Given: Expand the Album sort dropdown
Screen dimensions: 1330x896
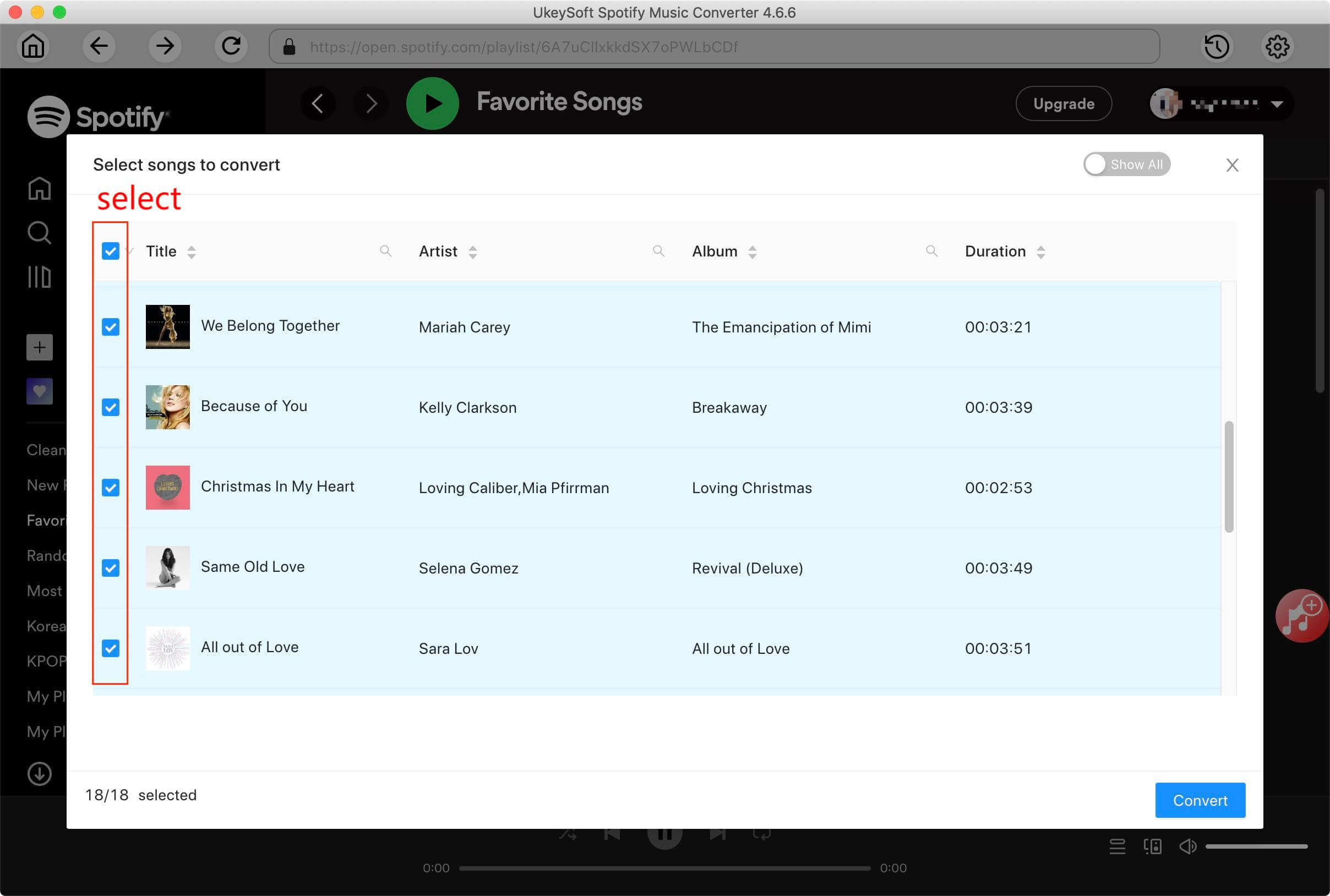Looking at the screenshot, I should pos(751,251).
